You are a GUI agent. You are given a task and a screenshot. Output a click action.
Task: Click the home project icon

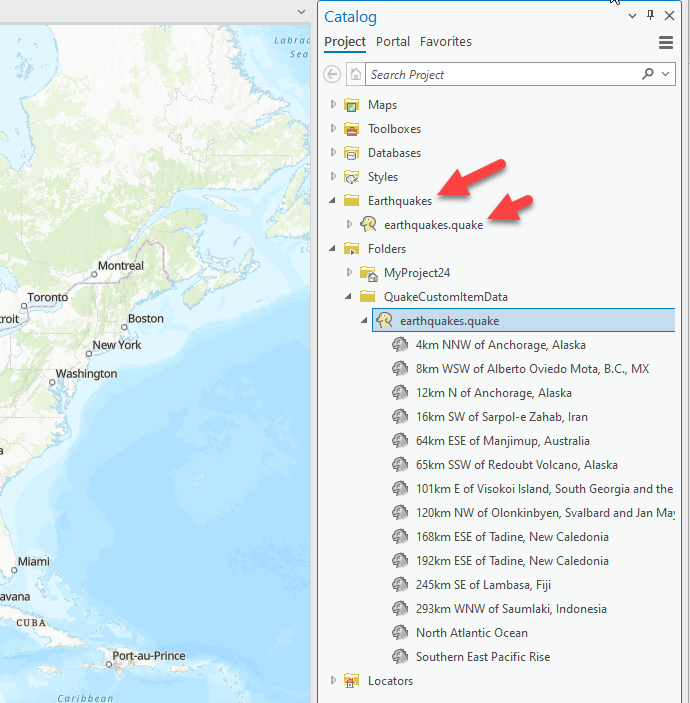(355, 74)
